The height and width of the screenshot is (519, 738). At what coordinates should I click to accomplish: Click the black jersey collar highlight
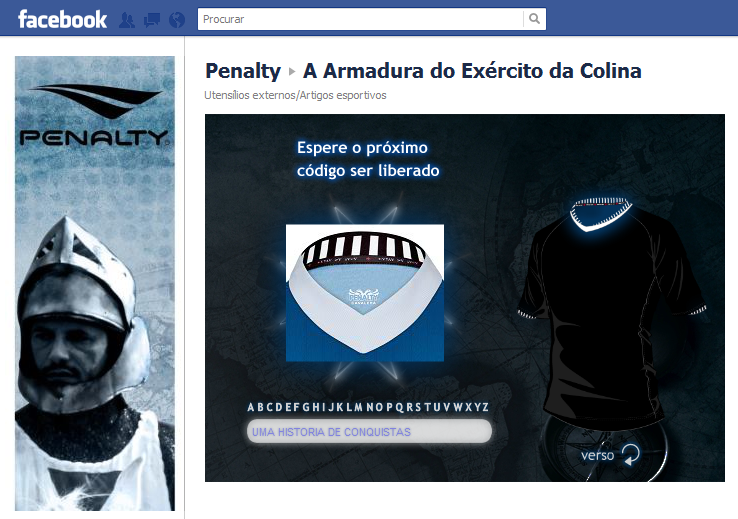pos(600,215)
